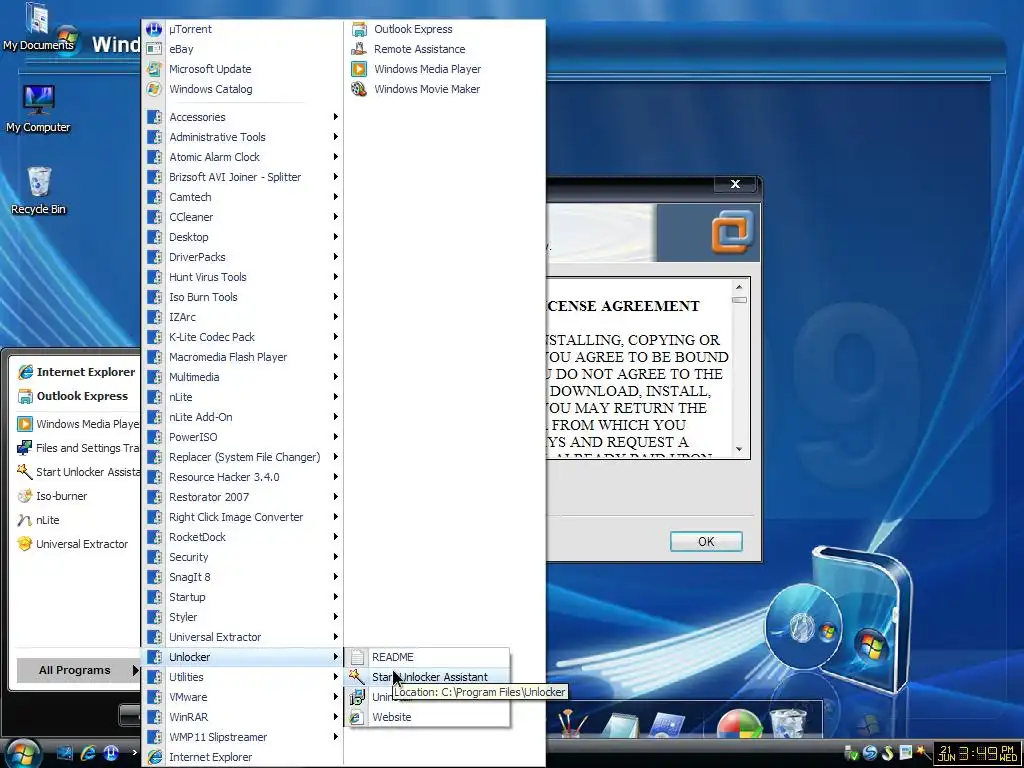This screenshot has height=768, width=1024.
Task: Open the Recycle Bin desktop icon
Action: pos(39,191)
